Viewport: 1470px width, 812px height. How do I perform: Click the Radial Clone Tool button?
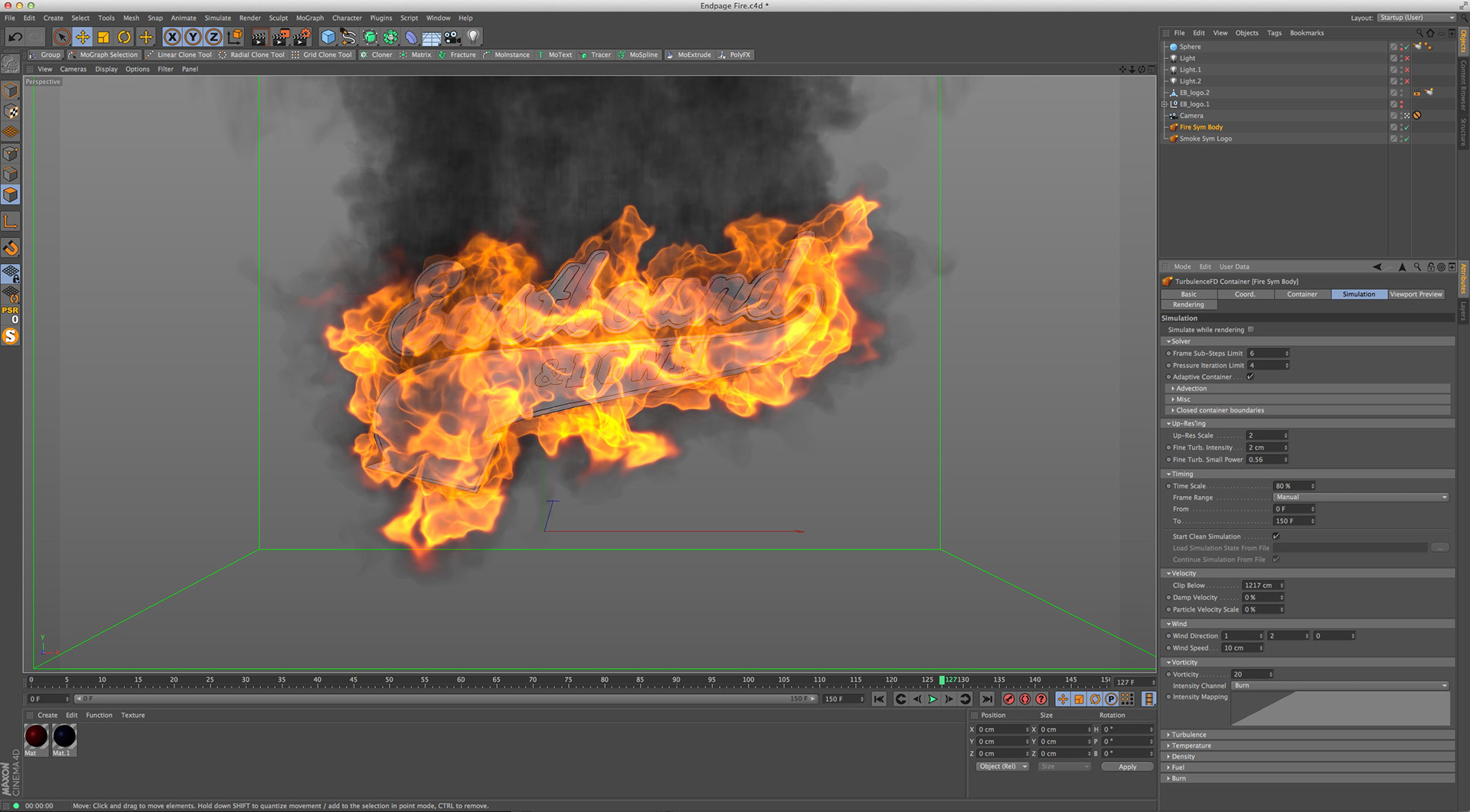(252, 55)
